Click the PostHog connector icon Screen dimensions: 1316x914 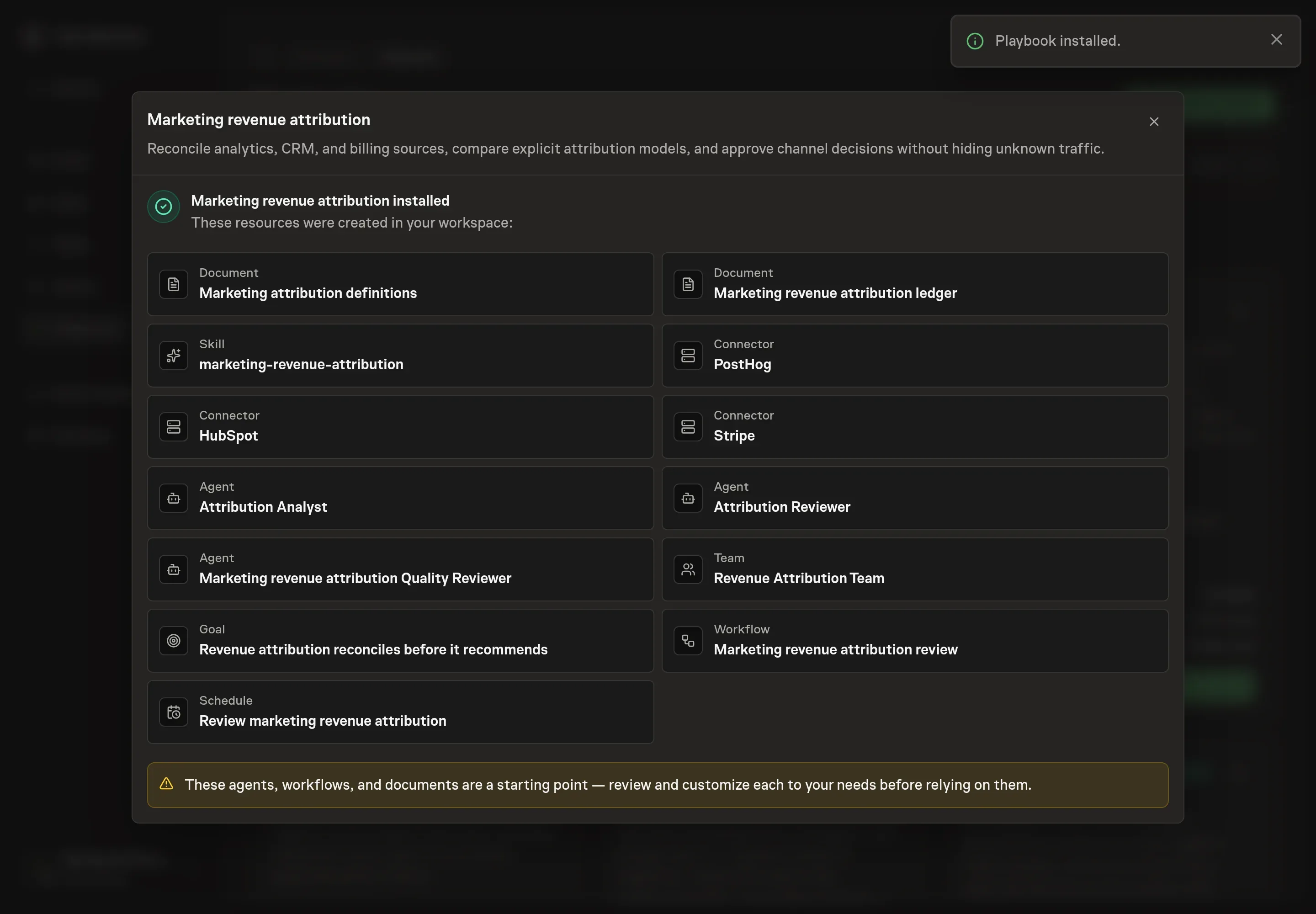pos(688,355)
